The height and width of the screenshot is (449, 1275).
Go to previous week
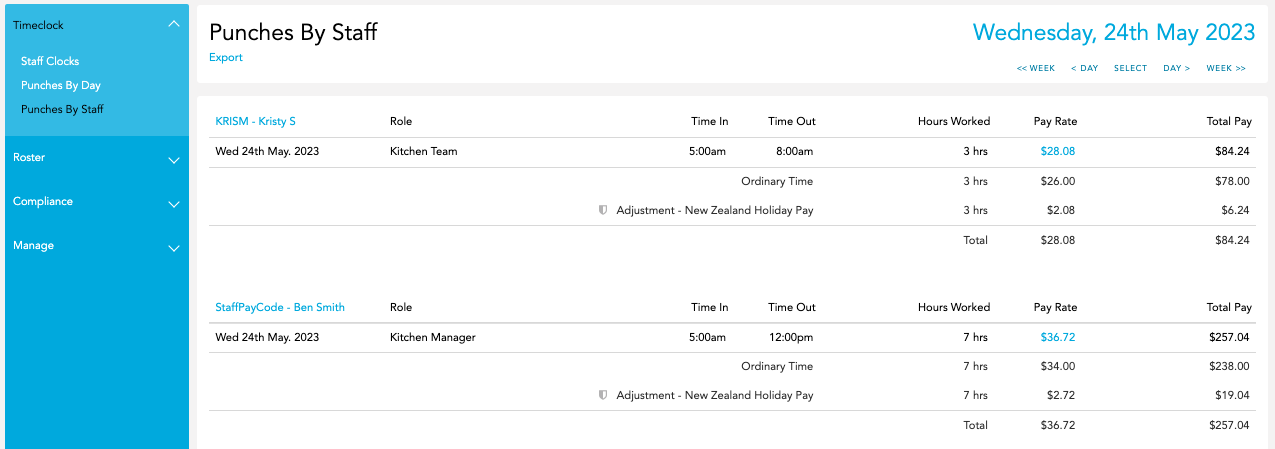point(1036,68)
